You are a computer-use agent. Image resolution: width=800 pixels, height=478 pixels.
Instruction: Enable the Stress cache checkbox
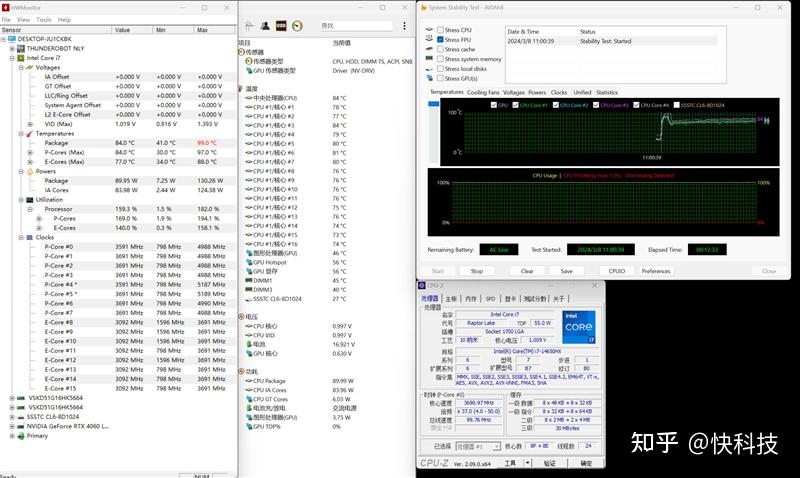pyautogui.click(x=440, y=49)
